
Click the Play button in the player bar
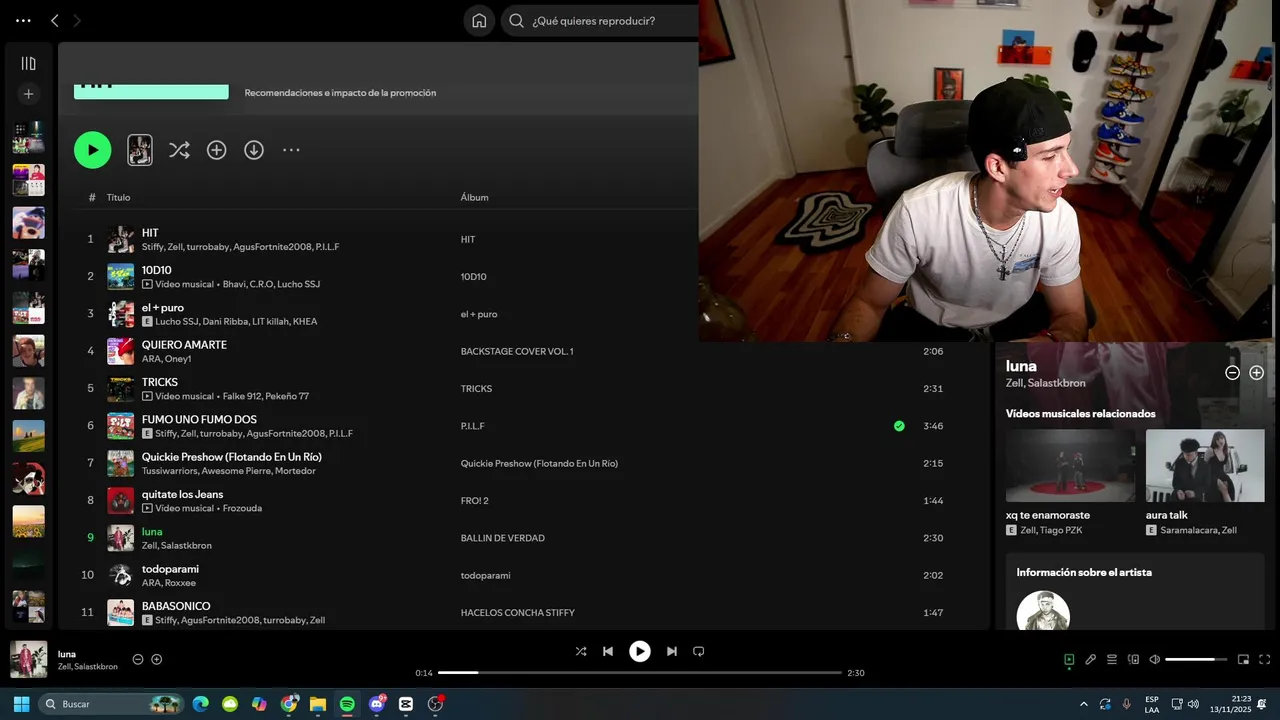point(640,651)
